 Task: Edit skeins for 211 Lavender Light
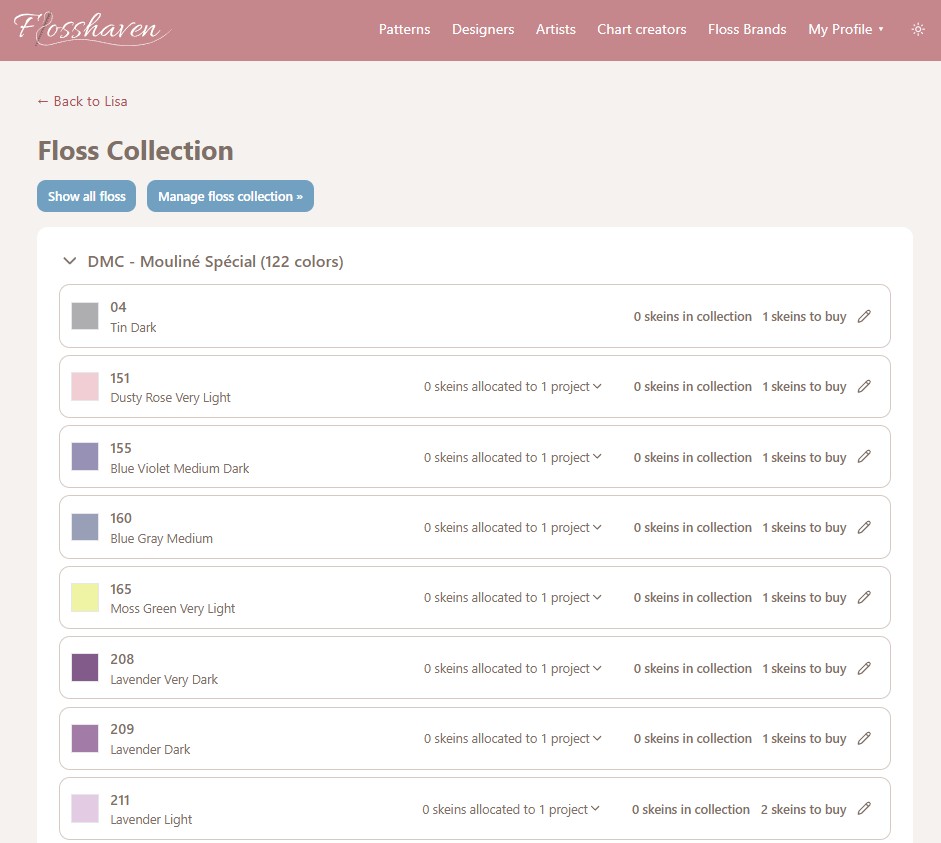click(x=864, y=809)
